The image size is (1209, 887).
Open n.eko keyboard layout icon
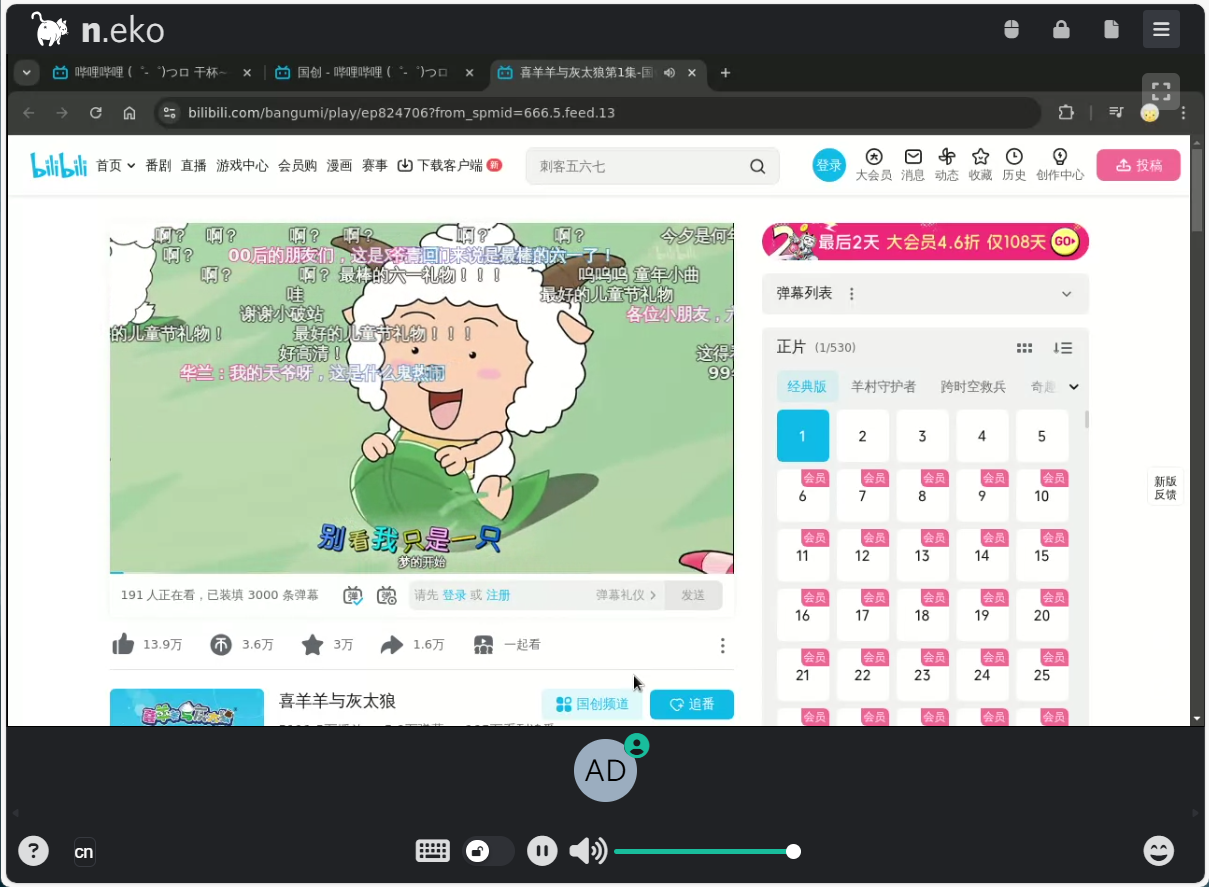pyautogui.click(x=432, y=852)
